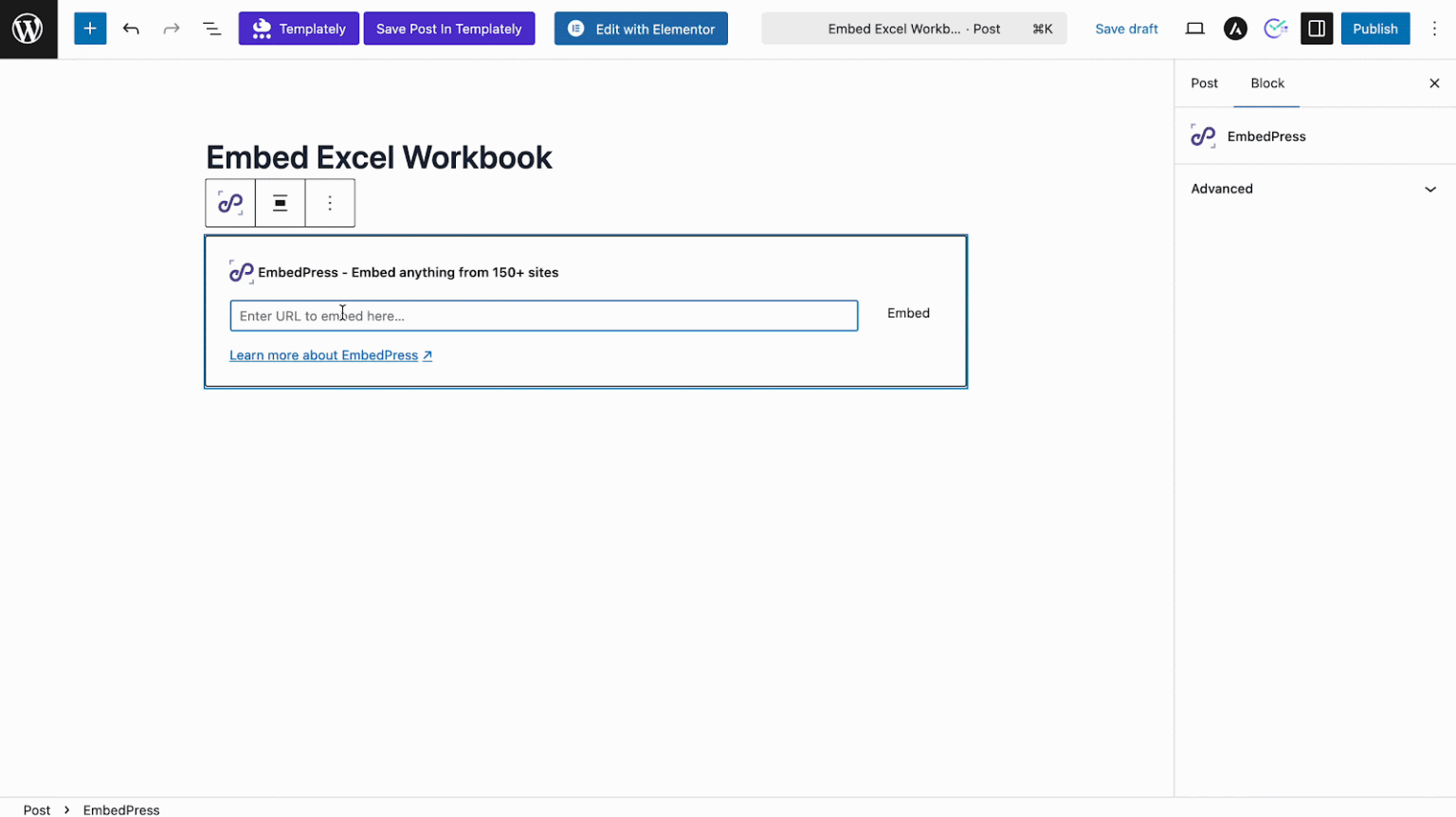Open the Document Overview list icon
The image size is (1456, 817).
tap(211, 28)
